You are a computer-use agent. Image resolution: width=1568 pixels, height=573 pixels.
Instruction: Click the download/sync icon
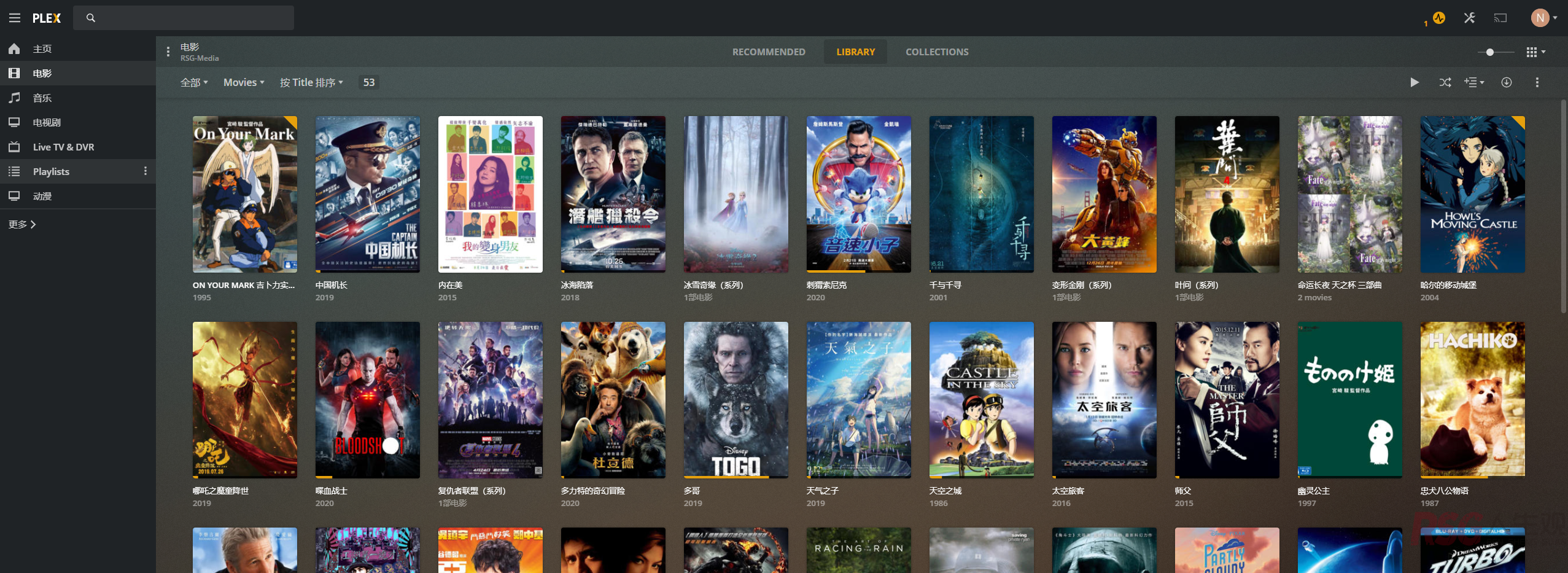(x=1507, y=82)
